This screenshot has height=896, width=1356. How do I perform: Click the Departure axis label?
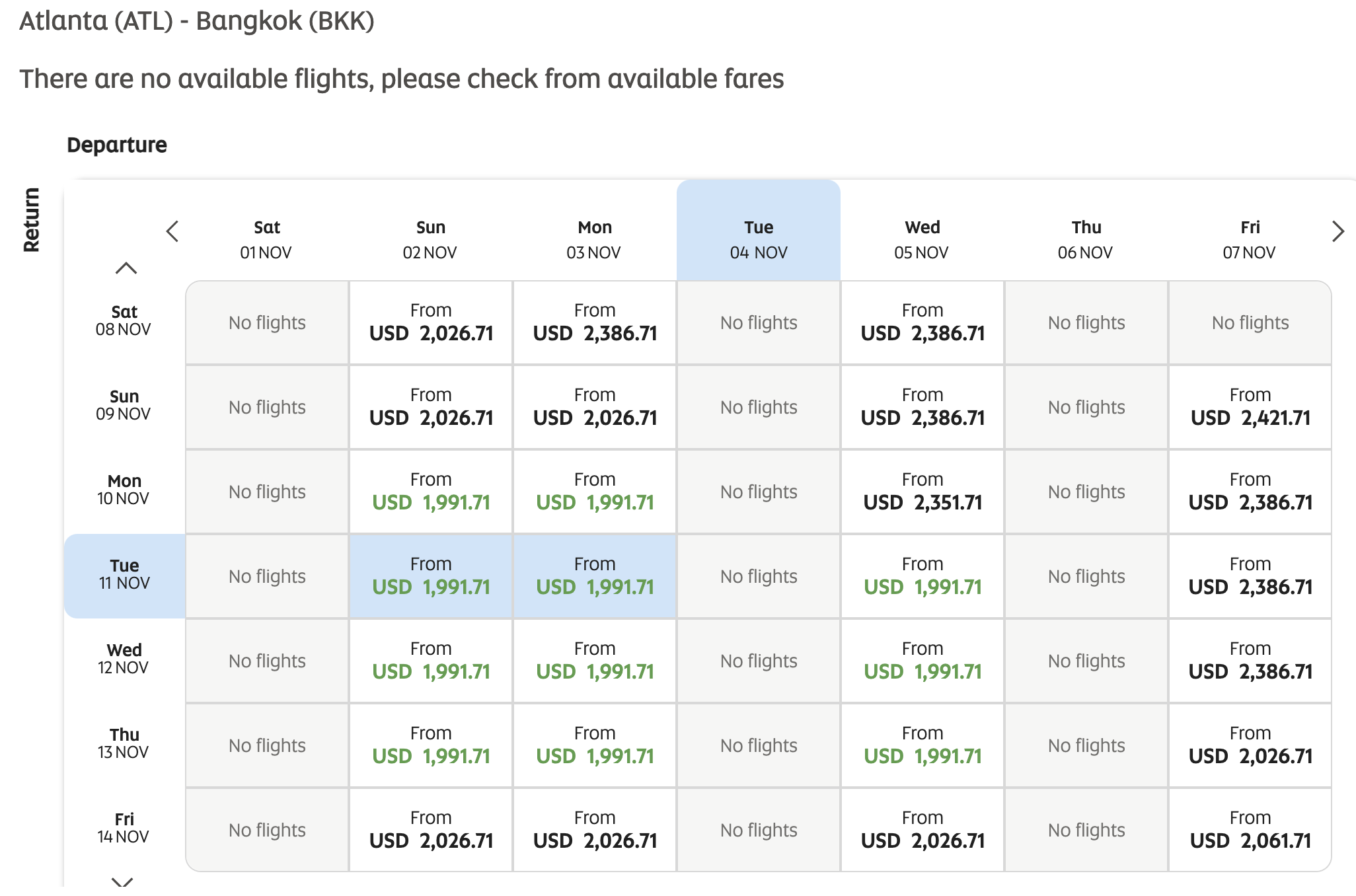(117, 145)
